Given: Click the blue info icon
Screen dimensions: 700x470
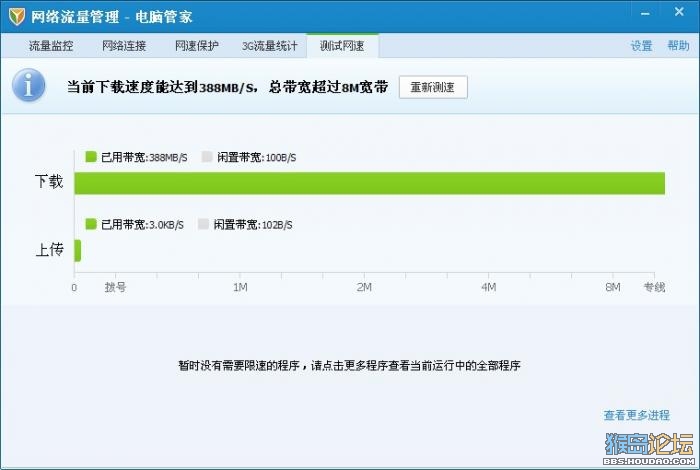Looking at the screenshot, I should (29, 85).
